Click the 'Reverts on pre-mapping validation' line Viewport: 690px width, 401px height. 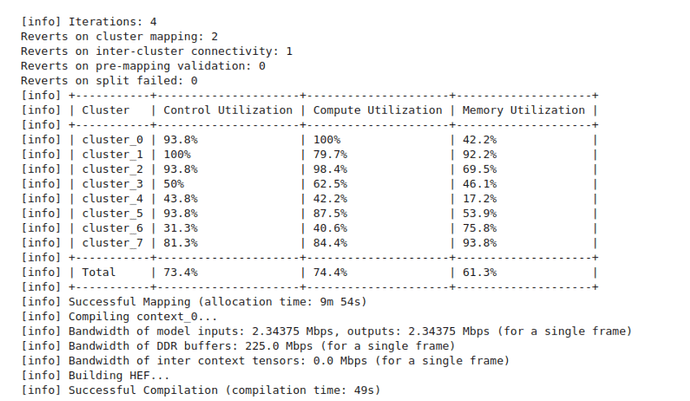[142, 64]
